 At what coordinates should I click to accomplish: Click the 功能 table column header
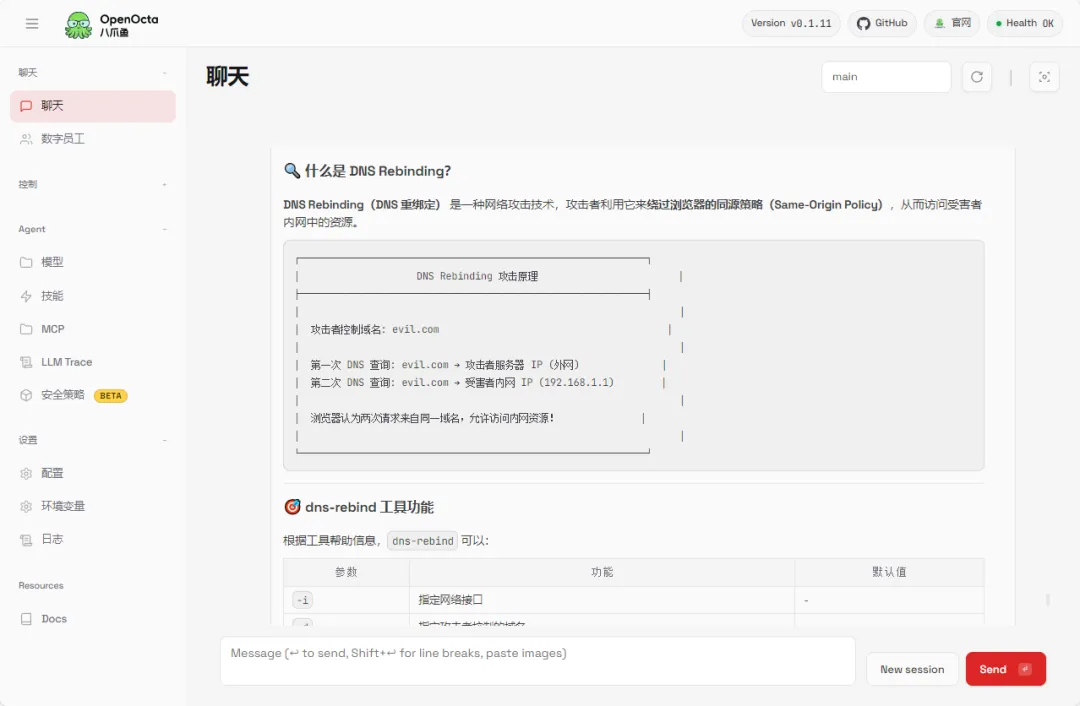point(602,572)
